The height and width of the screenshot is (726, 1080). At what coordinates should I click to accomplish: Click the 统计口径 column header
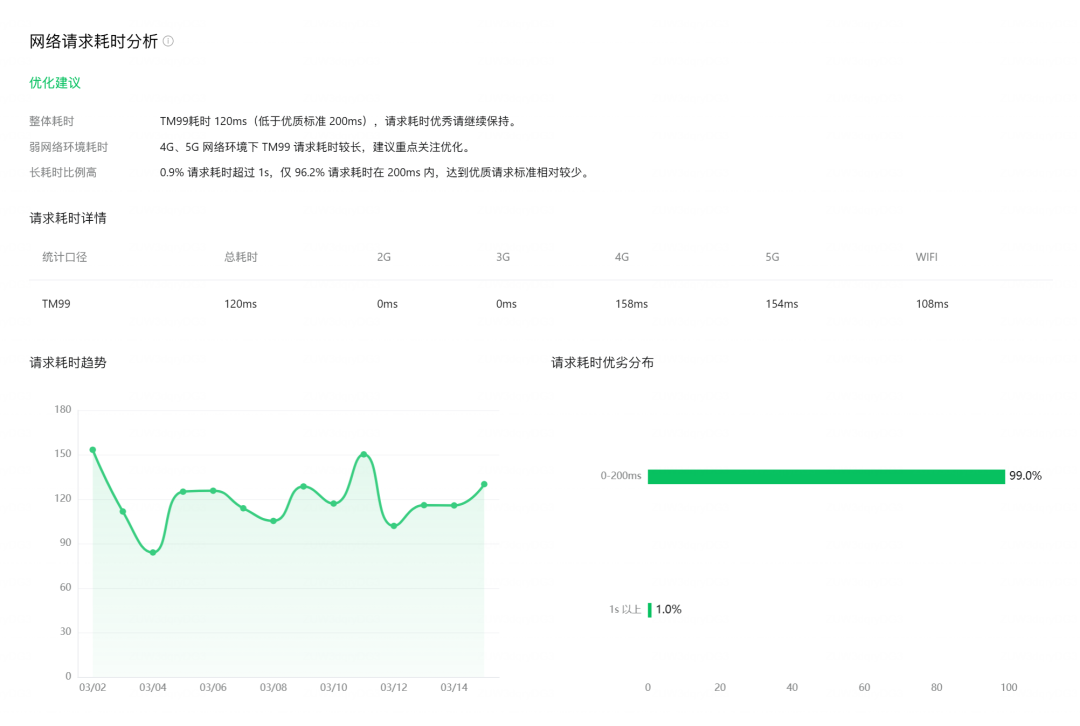click(x=65, y=257)
